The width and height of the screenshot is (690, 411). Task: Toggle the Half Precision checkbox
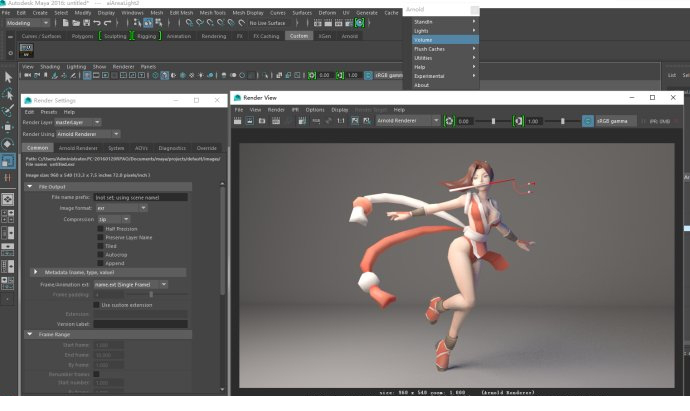click(100, 229)
